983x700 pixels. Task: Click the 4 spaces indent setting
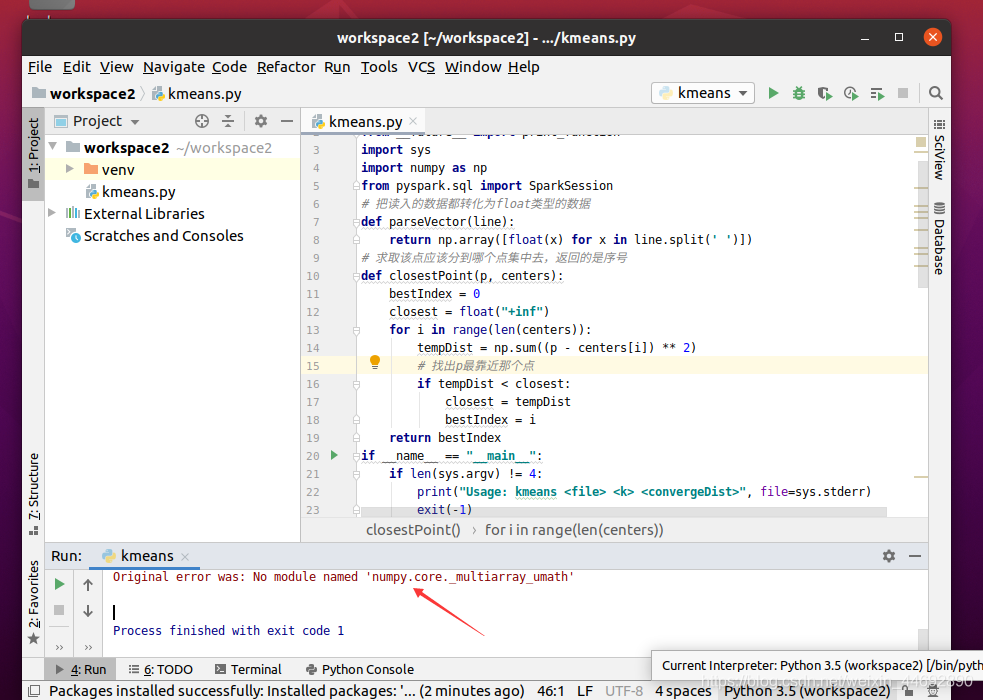(x=683, y=691)
